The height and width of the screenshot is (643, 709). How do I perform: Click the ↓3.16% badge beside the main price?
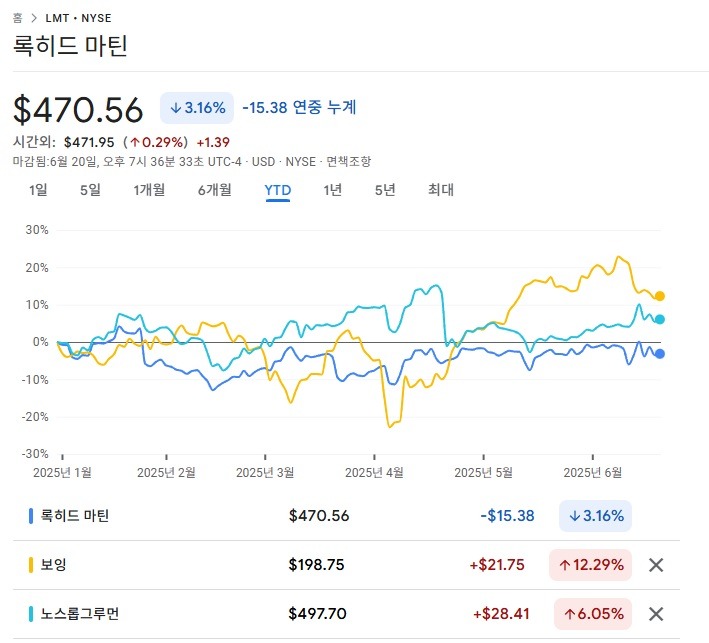pyautogui.click(x=197, y=108)
